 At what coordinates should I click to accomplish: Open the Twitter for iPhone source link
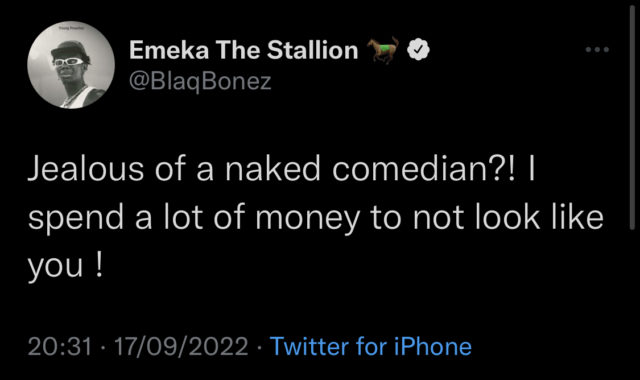click(x=371, y=347)
